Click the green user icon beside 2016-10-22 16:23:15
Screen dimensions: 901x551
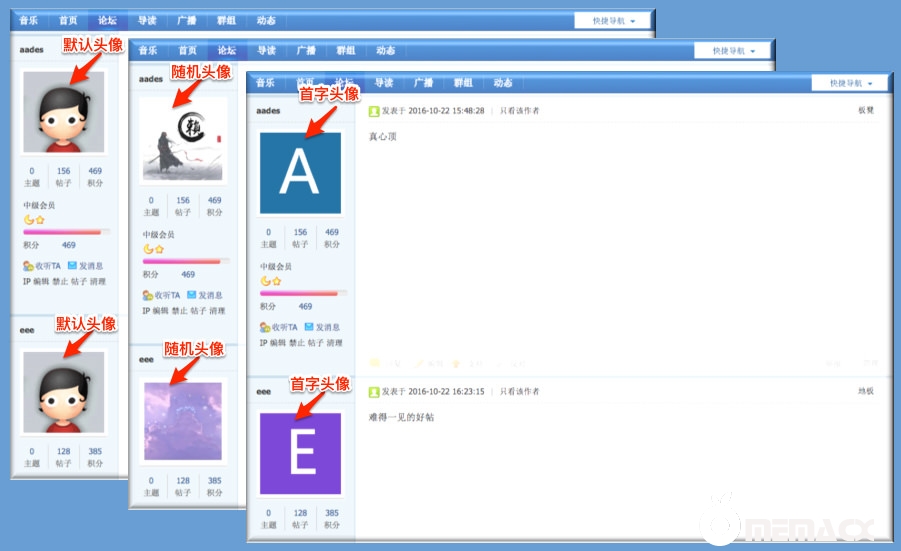point(374,392)
